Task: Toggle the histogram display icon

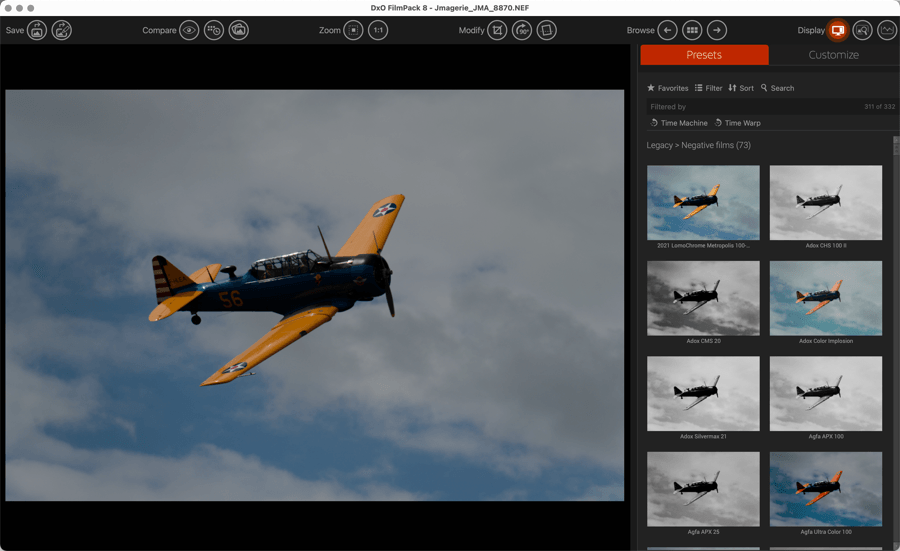Action: pos(887,31)
